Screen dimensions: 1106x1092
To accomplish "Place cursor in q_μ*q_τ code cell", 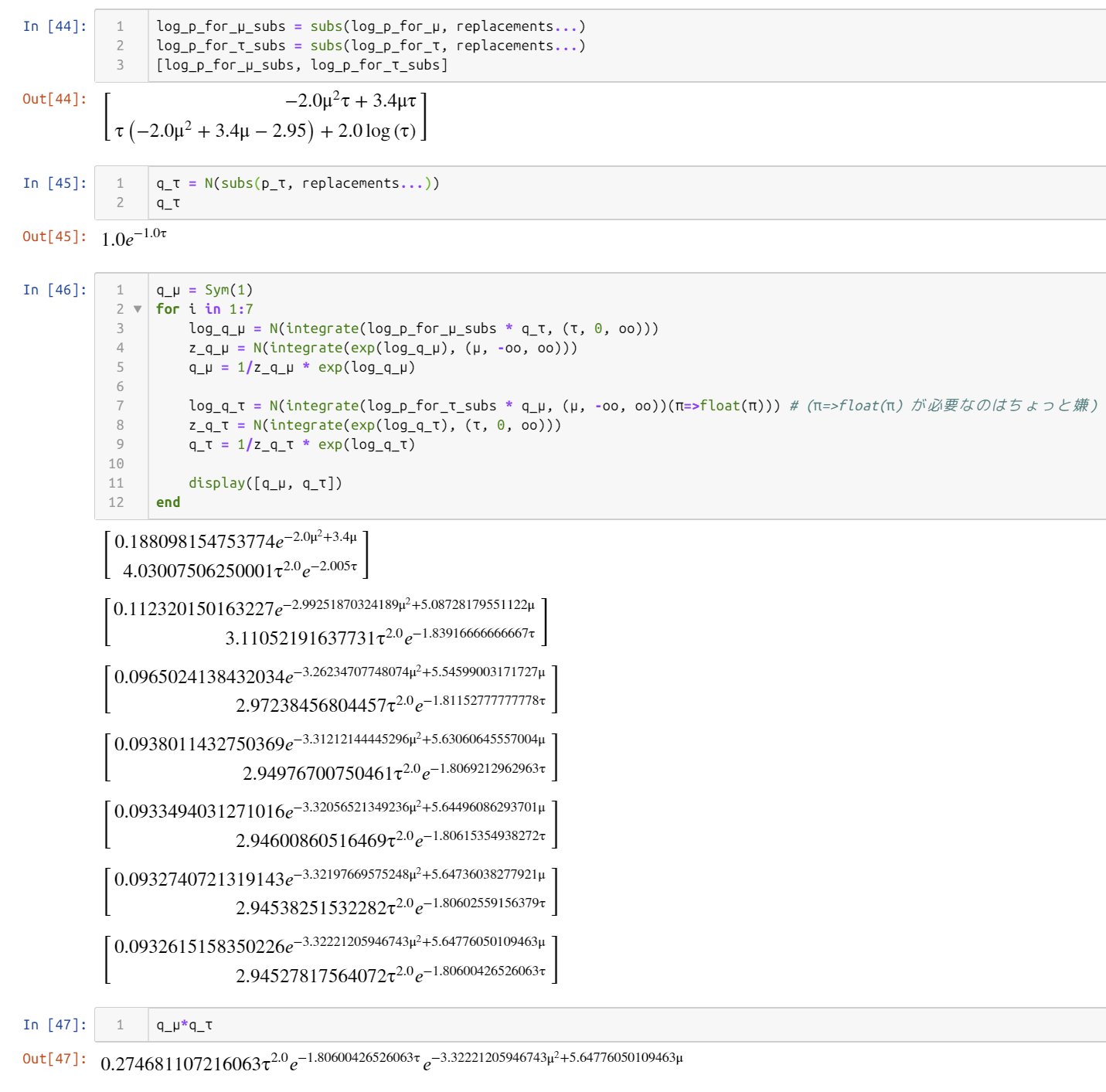I will [x=626, y=1025].
